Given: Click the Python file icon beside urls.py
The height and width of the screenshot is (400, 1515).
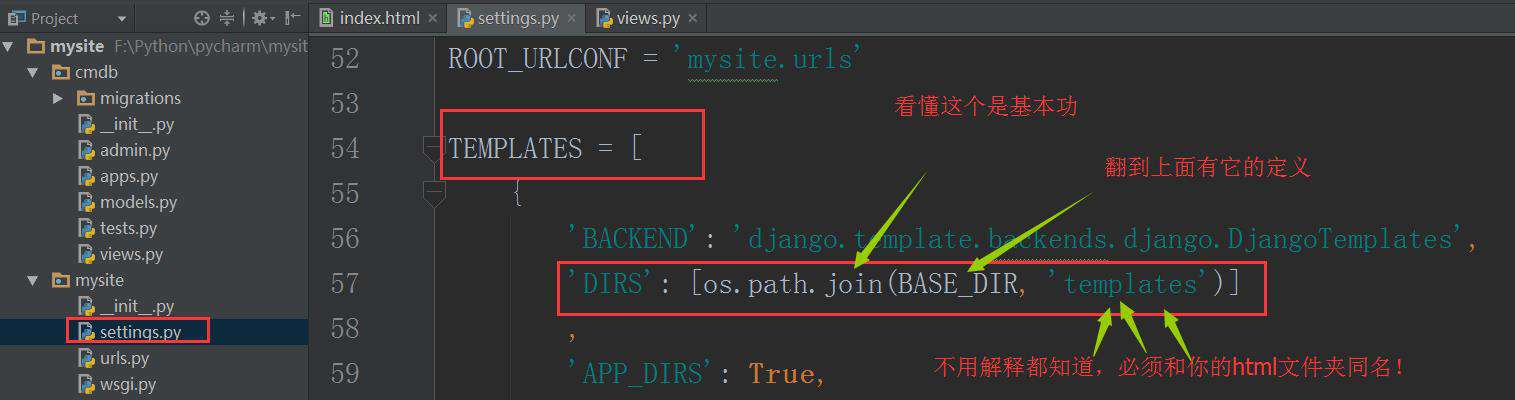Looking at the screenshot, I should (86, 358).
